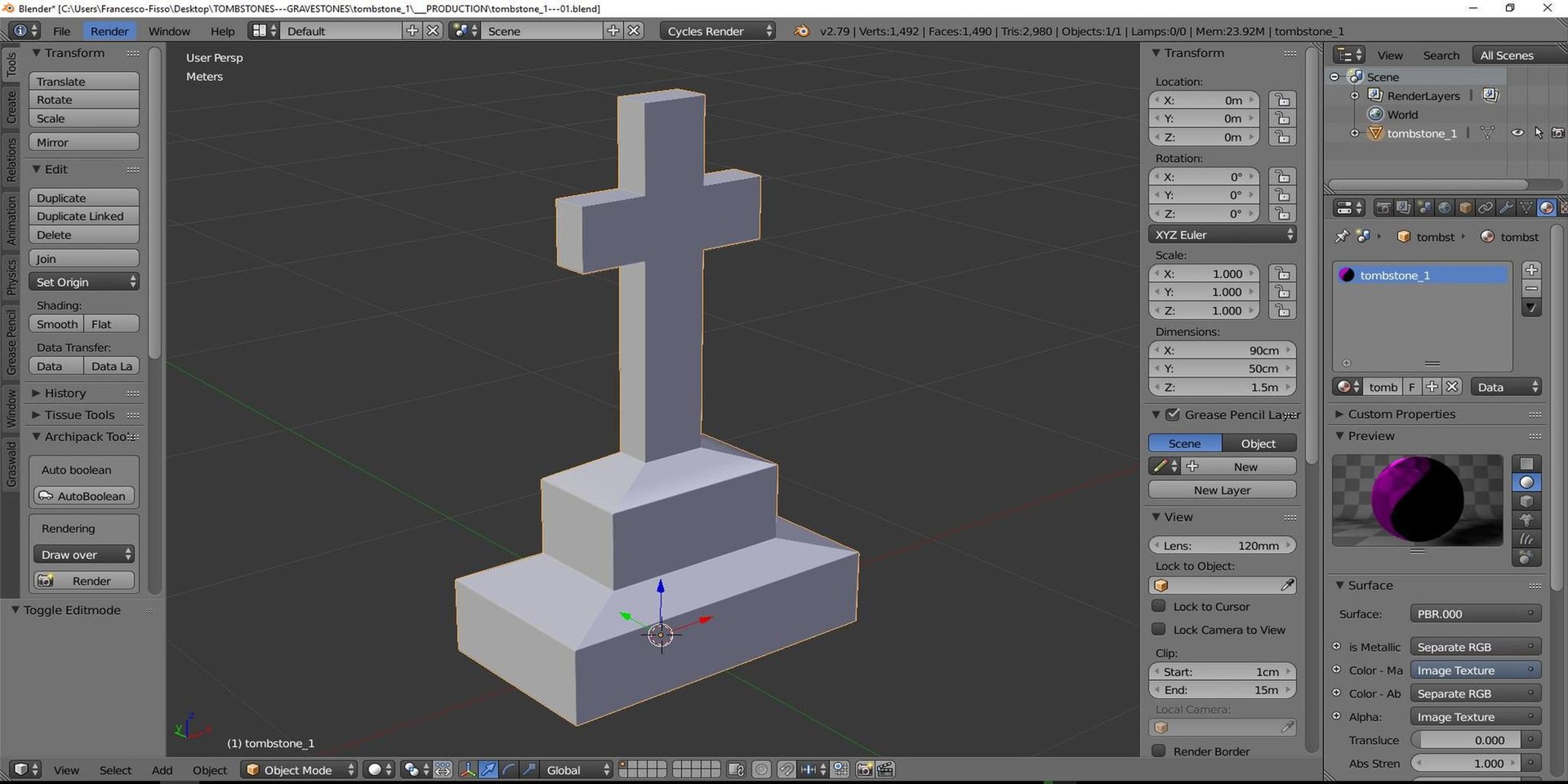Toggle tombstone_1 selectability arrow in outliner
1568x784 pixels.
(x=1538, y=132)
